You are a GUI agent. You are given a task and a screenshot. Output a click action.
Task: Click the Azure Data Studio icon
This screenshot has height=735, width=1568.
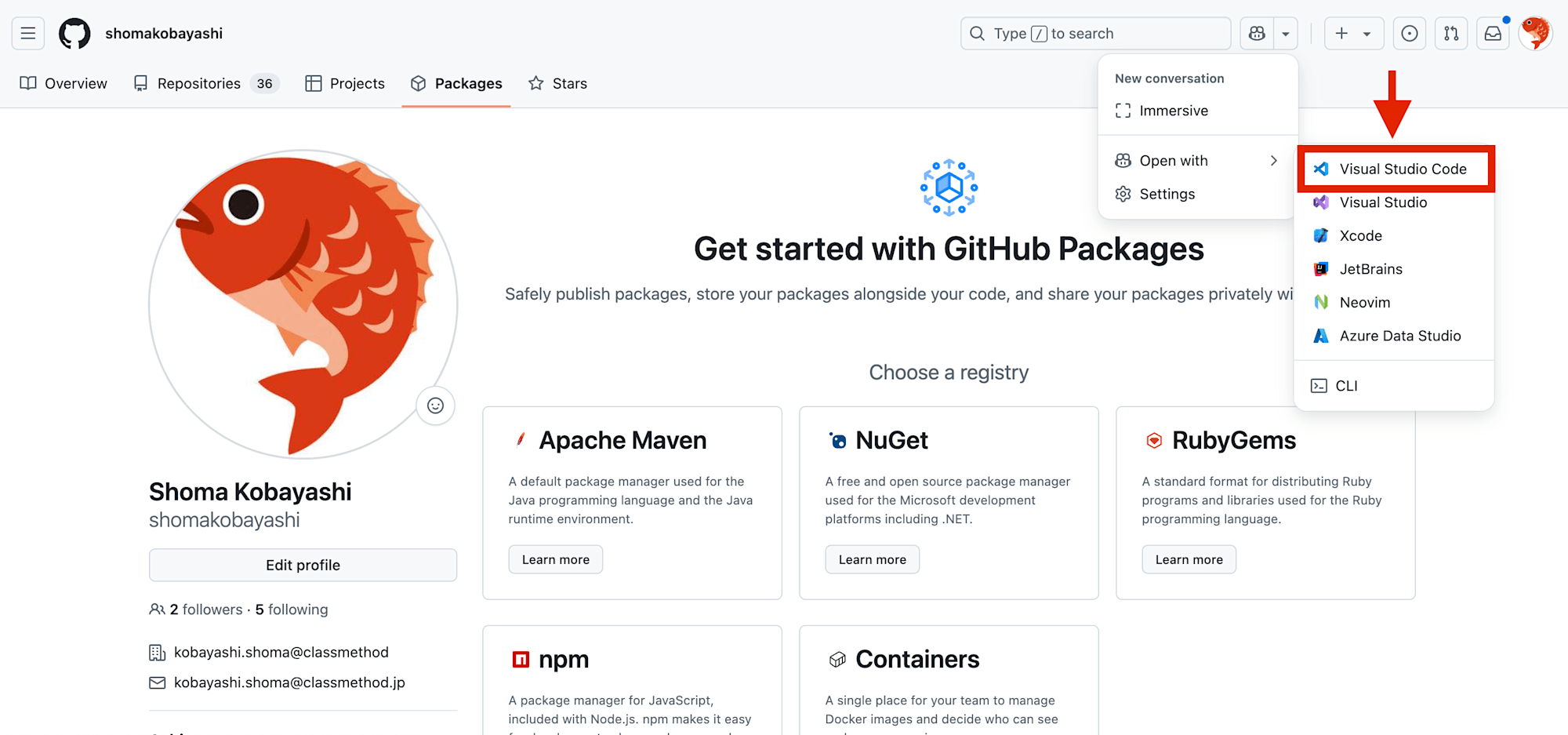click(x=1321, y=336)
